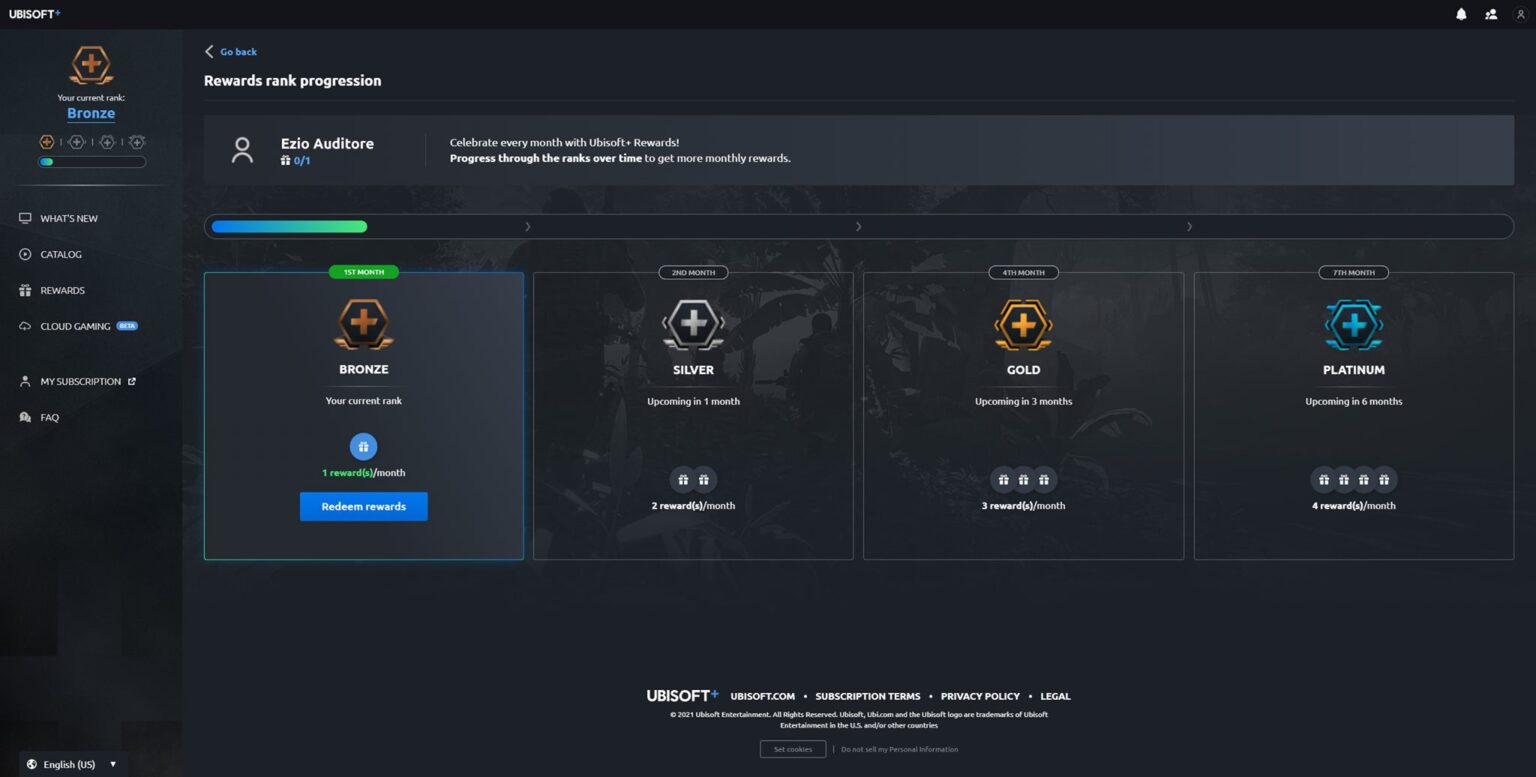Click the notifications bell icon
The image size is (1536, 777).
(1461, 14)
